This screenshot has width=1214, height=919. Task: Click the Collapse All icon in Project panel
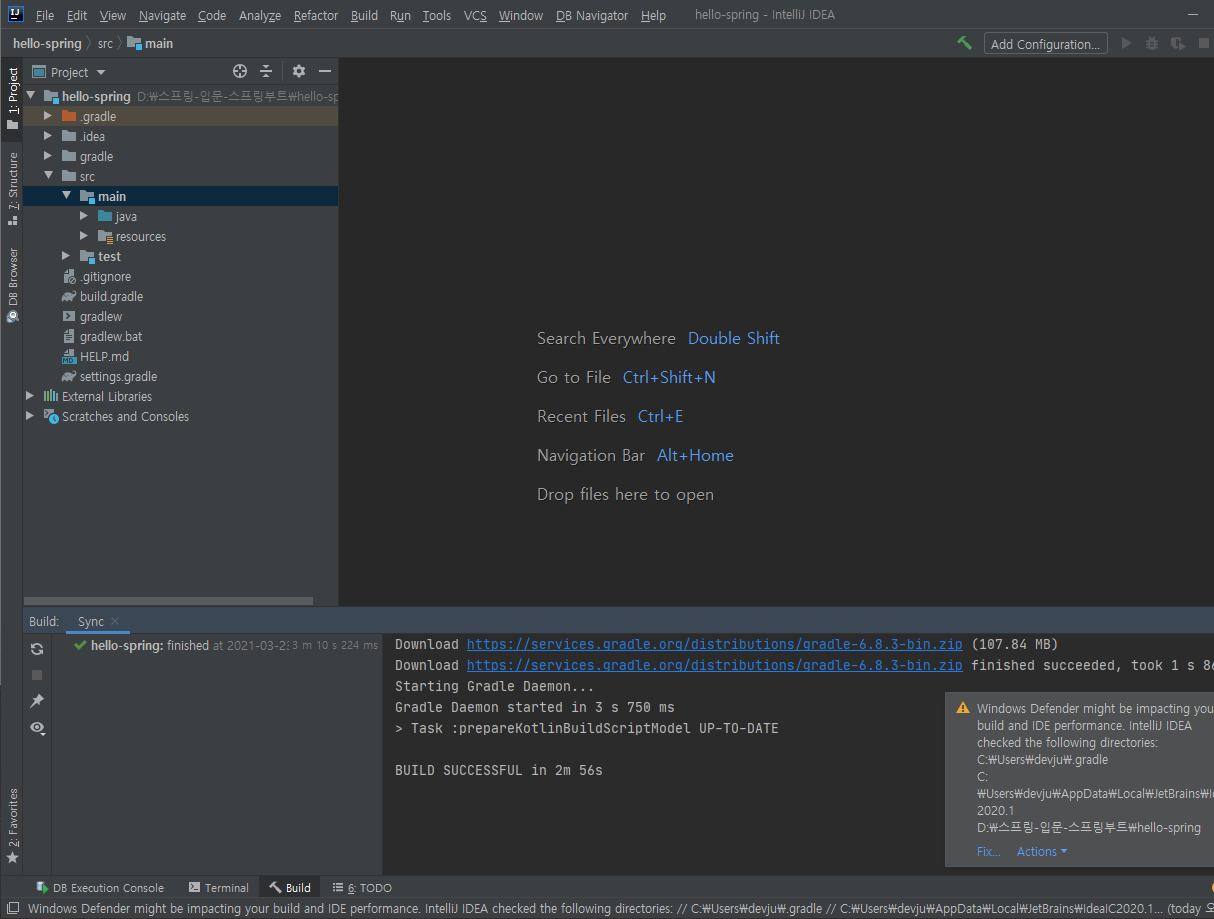pos(266,71)
